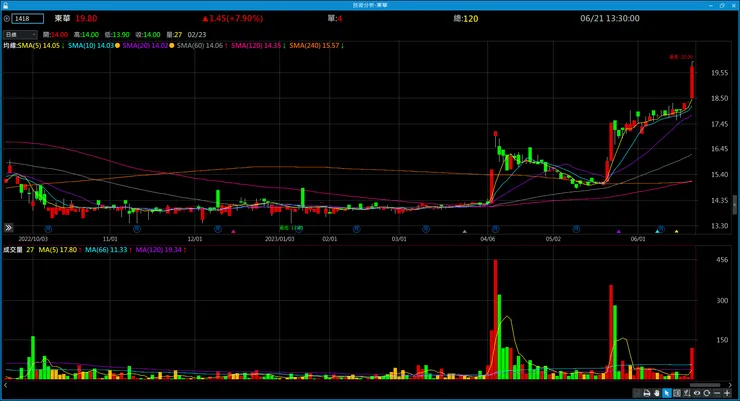Minimize the chart window
Viewport: 740px width, 401px height.
[x=711, y=5]
